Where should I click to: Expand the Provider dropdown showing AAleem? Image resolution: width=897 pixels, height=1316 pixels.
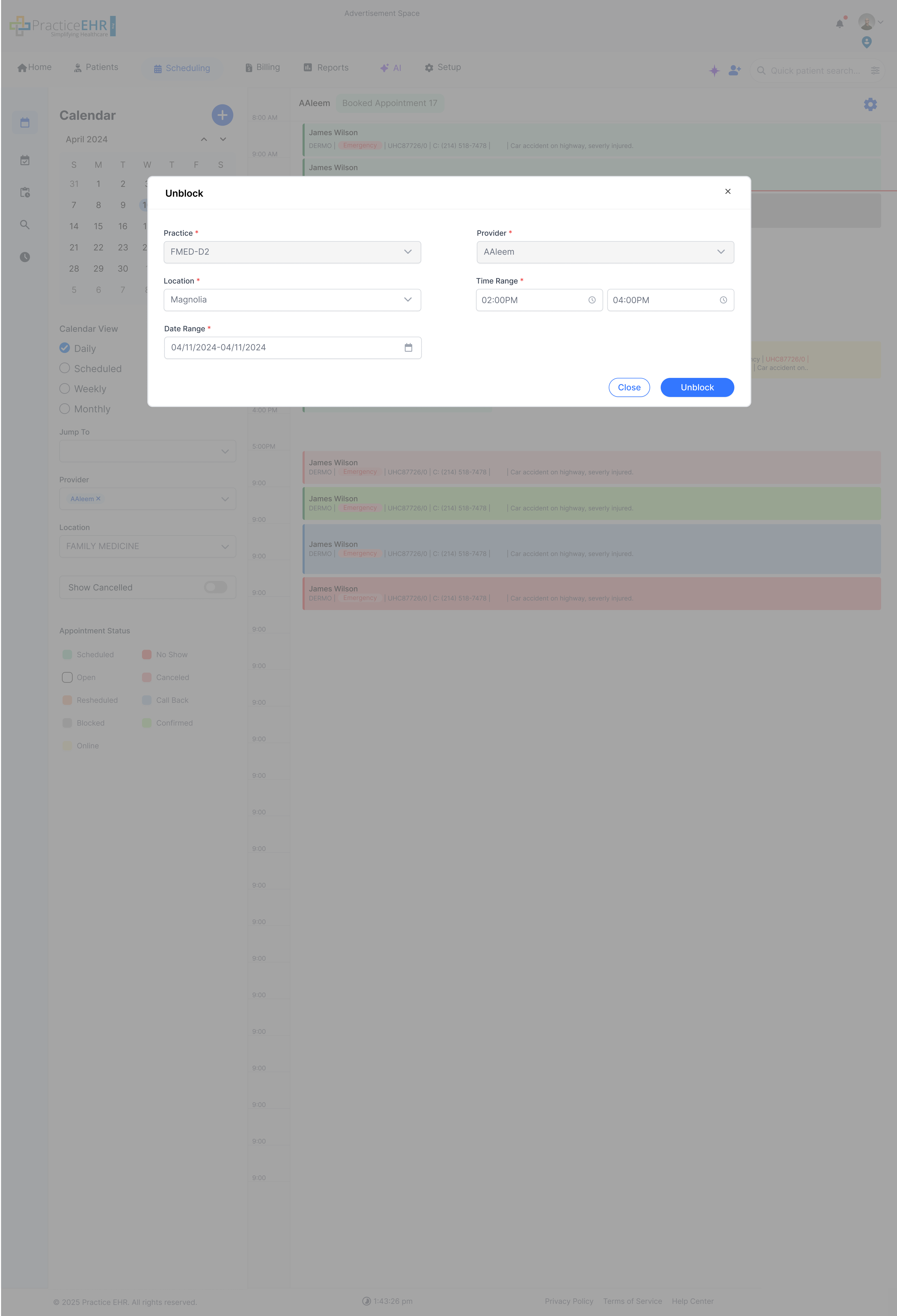pos(605,252)
